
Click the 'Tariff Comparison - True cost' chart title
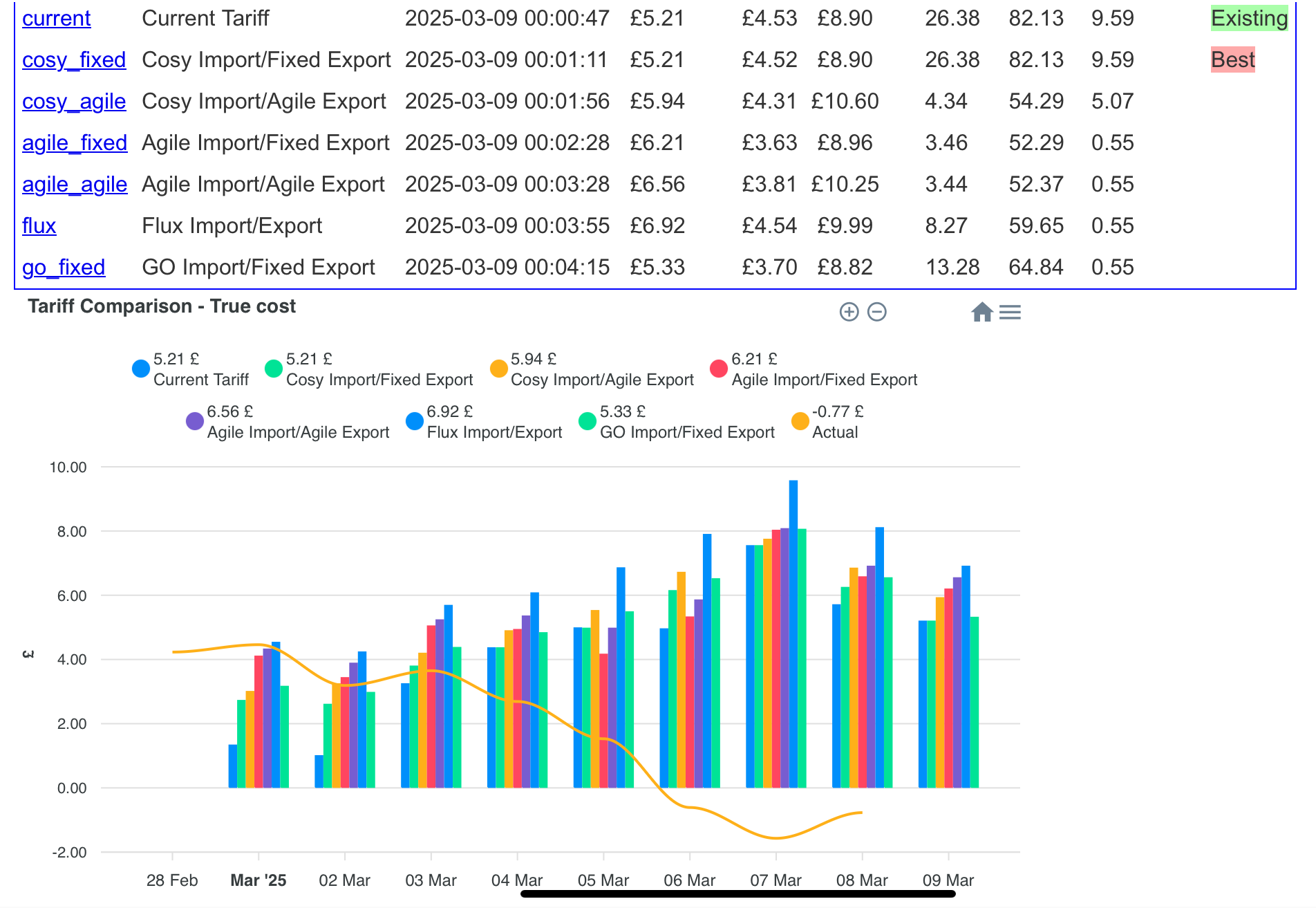click(x=162, y=306)
